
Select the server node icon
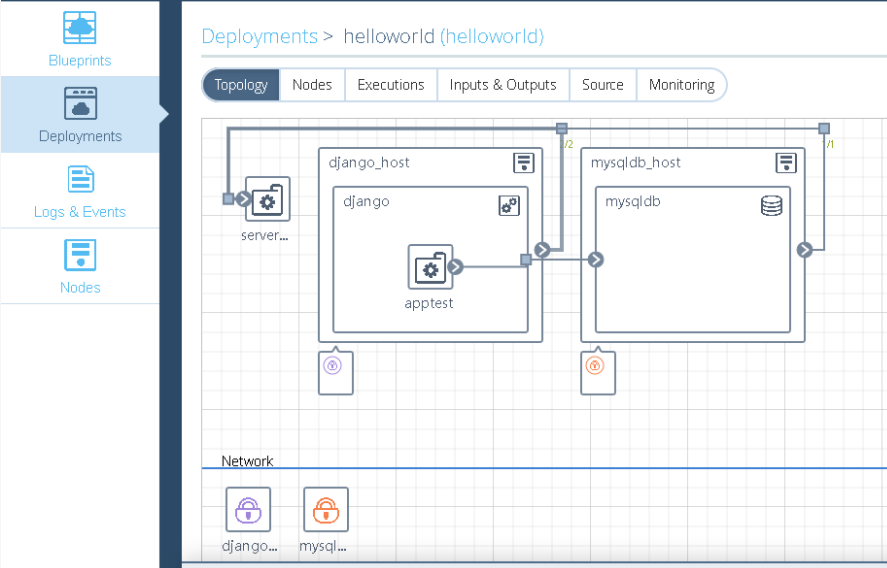267,199
